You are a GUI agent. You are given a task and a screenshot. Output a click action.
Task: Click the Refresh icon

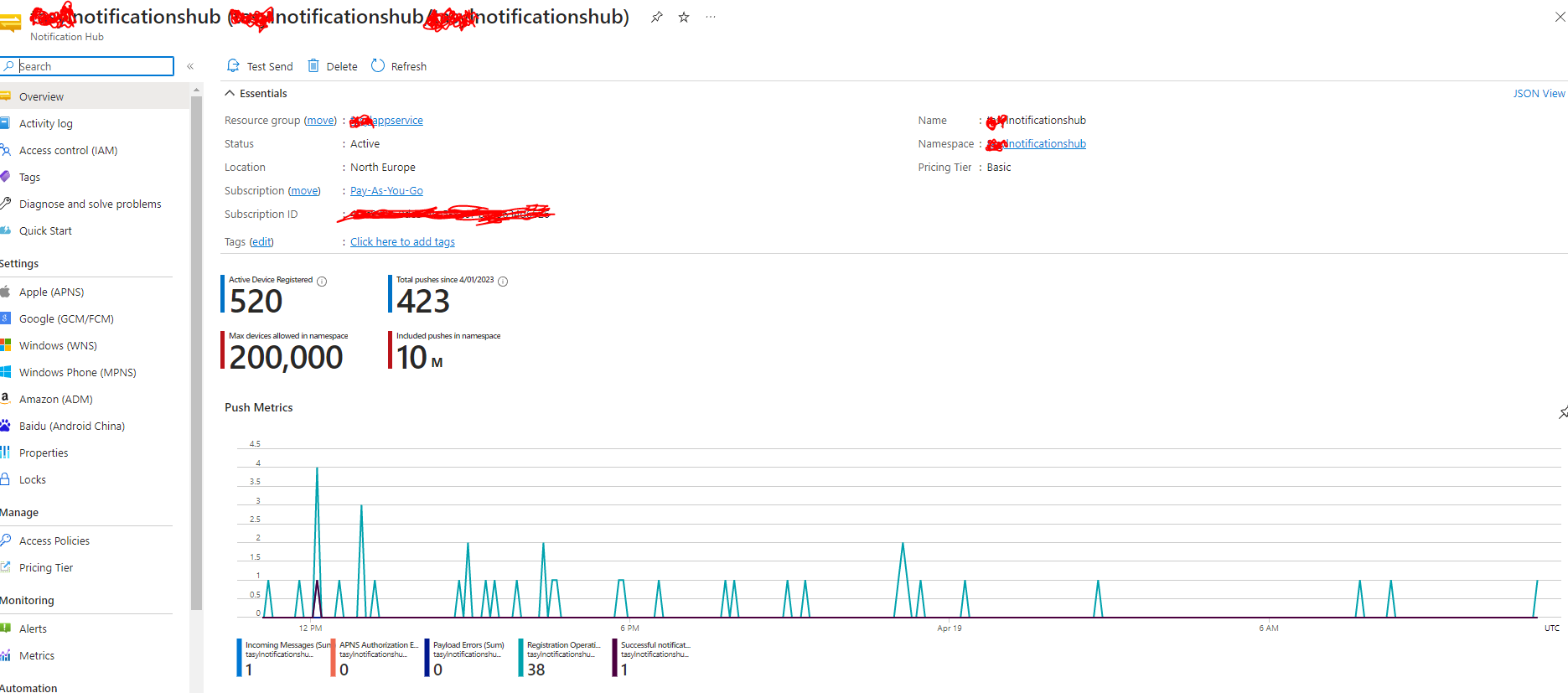378,65
